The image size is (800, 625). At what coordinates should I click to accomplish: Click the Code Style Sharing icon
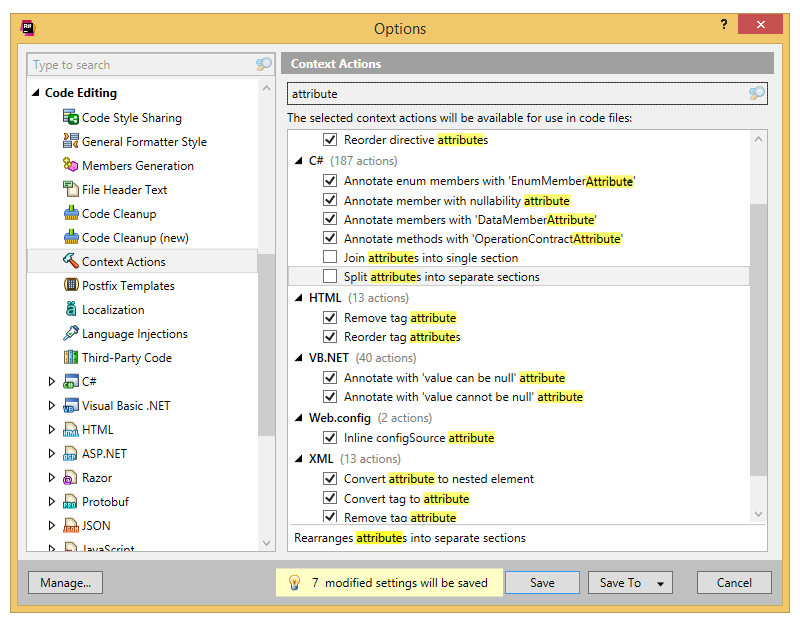71,118
